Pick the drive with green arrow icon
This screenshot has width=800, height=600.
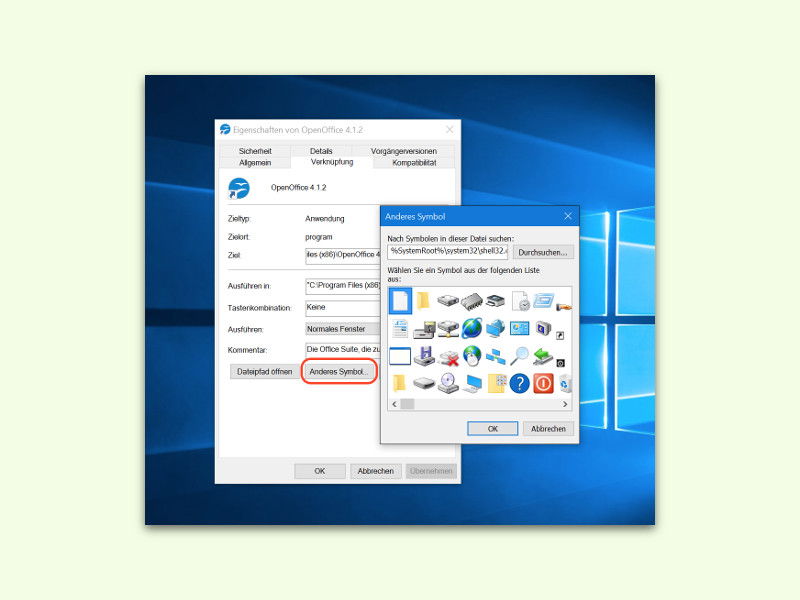coord(543,356)
